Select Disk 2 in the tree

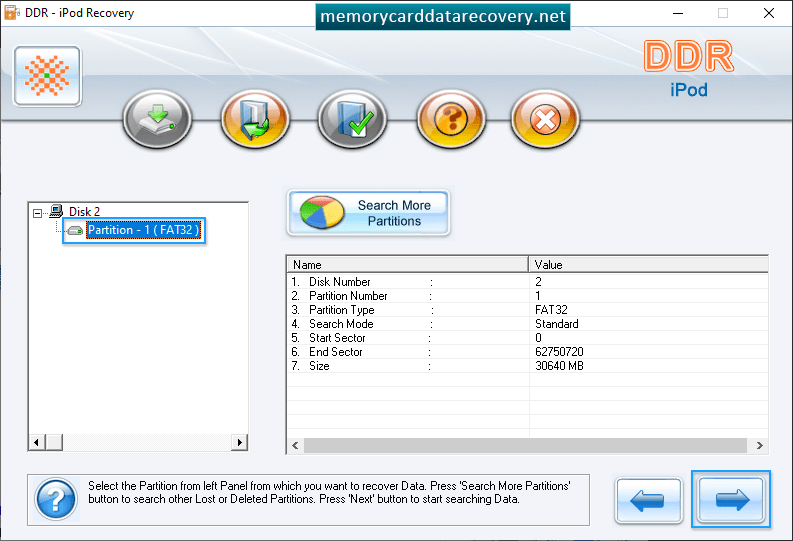(84, 211)
